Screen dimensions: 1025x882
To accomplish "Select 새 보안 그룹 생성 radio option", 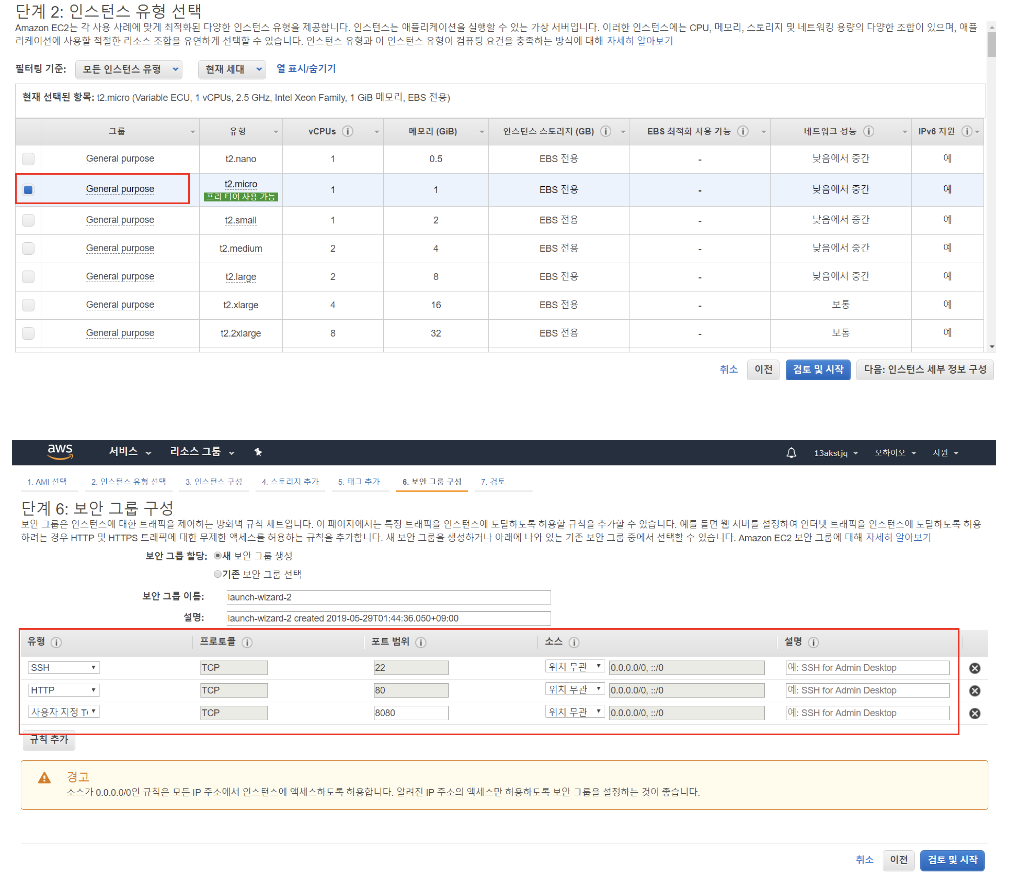I will [218, 556].
